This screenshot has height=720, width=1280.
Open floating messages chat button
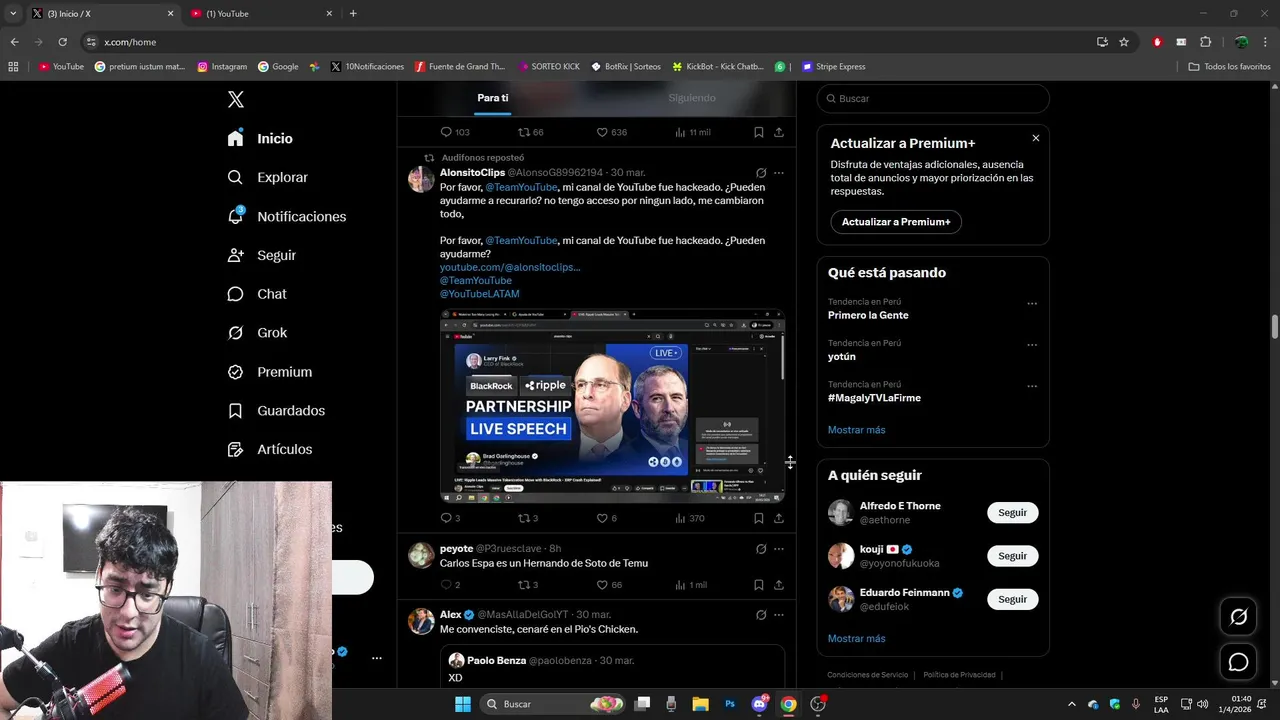(1238, 662)
